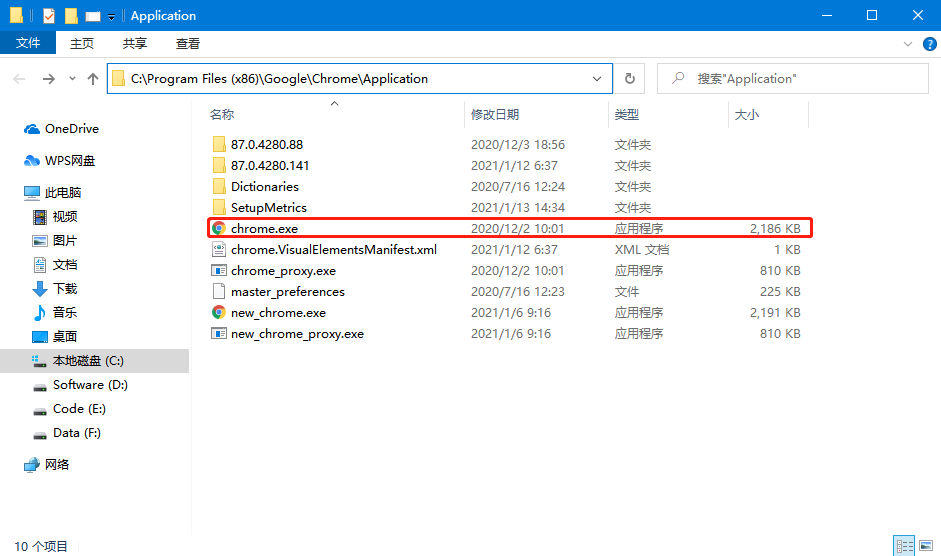Open the 音乐 folder in the sidebar
941x556 pixels.
55,312
